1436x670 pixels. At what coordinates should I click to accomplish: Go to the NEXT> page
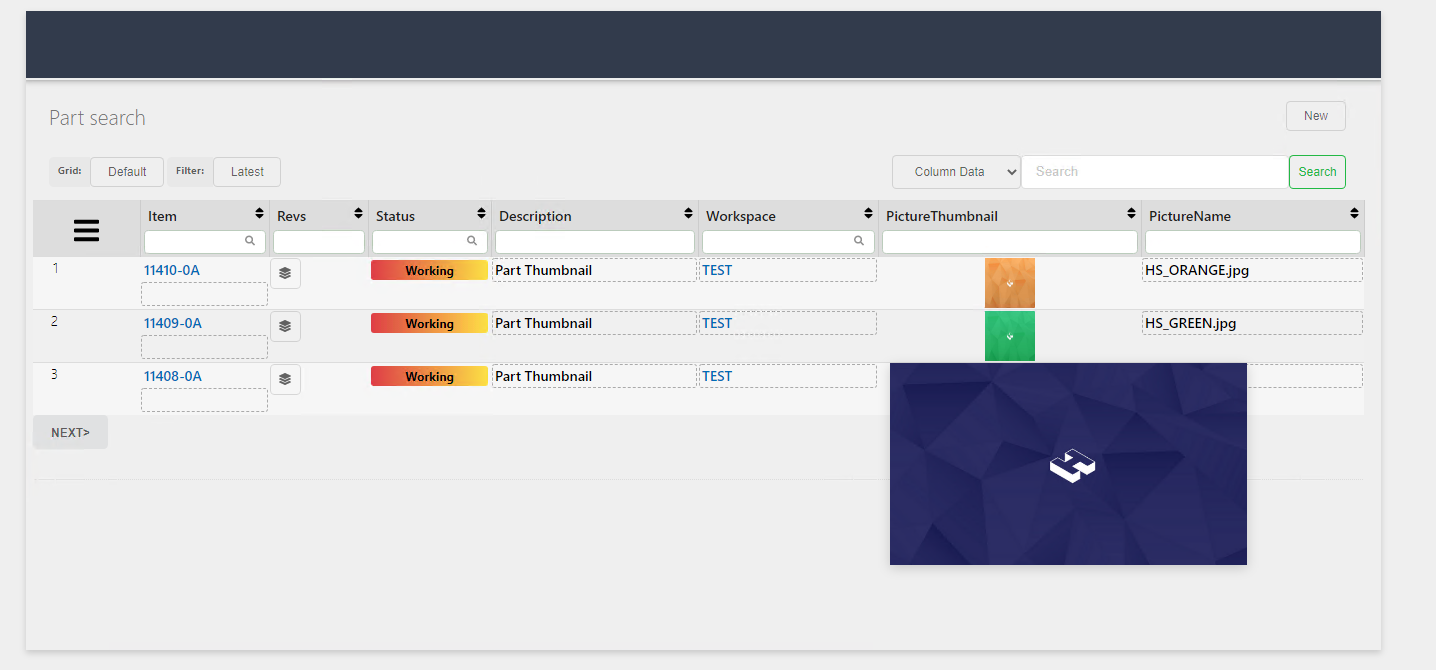(x=70, y=432)
